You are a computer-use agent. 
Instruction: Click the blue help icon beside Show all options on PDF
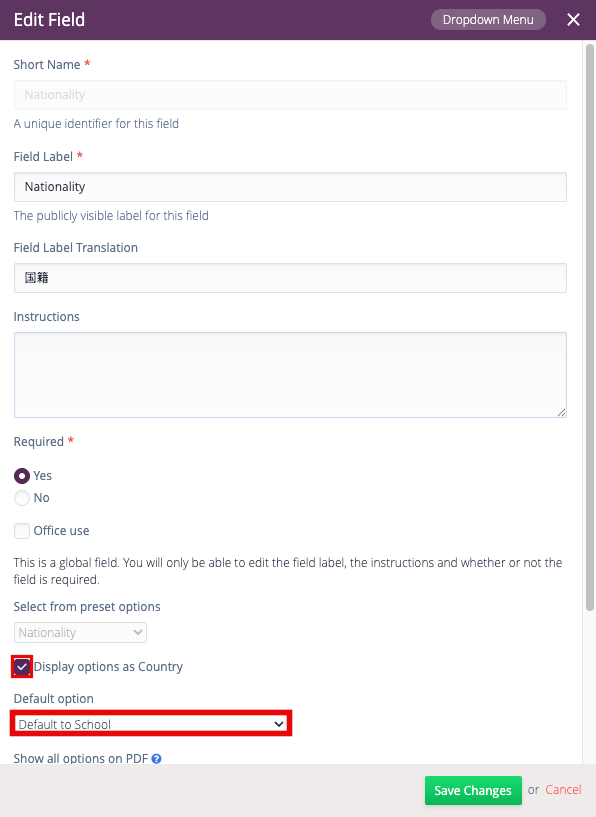coord(156,759)
